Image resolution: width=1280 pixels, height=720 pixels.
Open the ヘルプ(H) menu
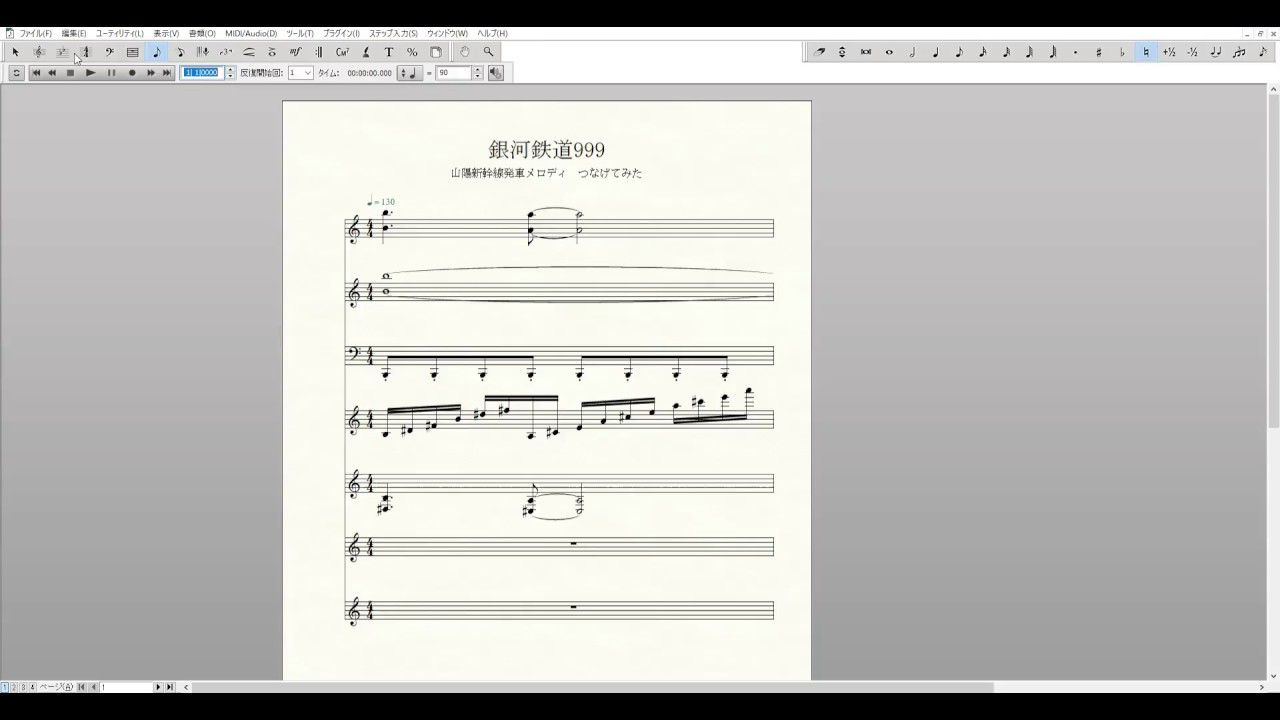[x=492, y=33]
